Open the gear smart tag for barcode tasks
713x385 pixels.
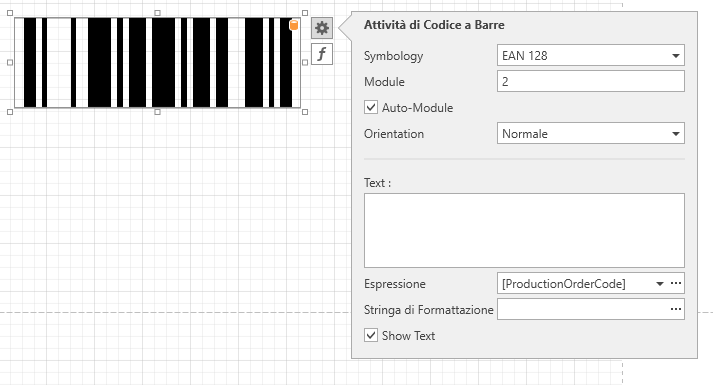[322, 28]
